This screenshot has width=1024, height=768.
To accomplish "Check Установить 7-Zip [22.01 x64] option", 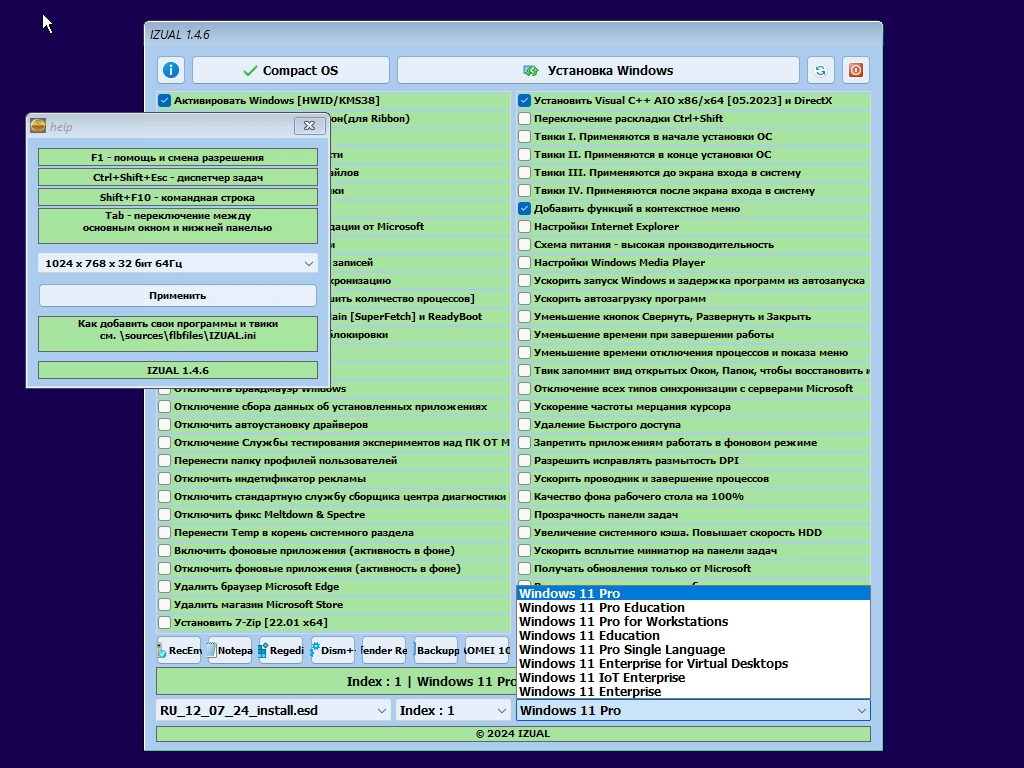I will (x=165, y=622).
